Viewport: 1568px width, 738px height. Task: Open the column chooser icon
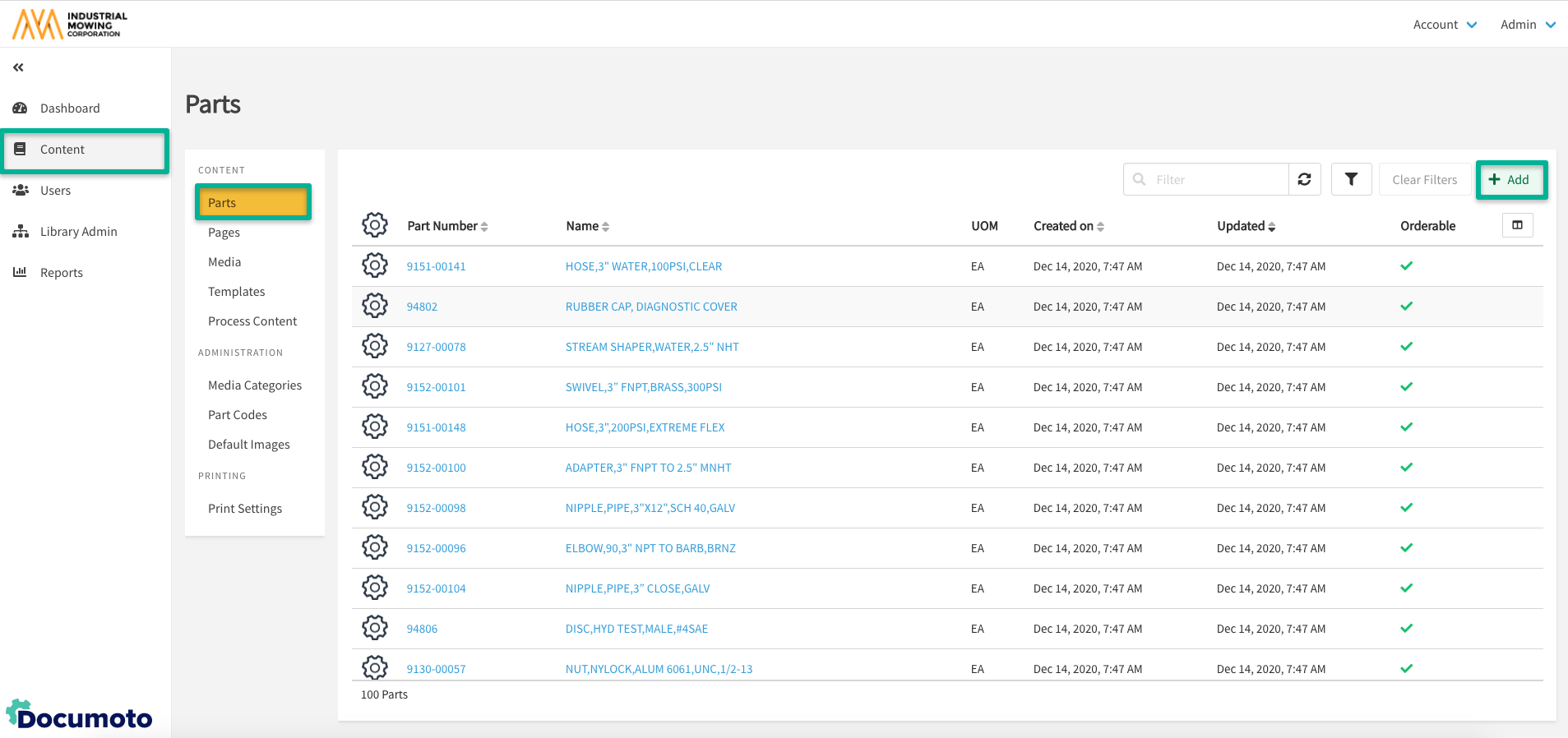(1517, 225)
